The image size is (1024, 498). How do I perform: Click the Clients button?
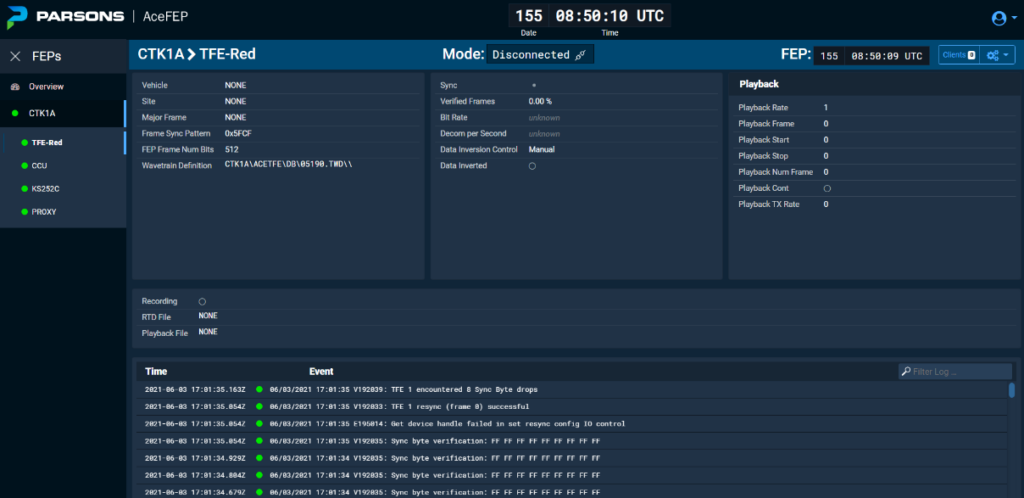(958, 55)
